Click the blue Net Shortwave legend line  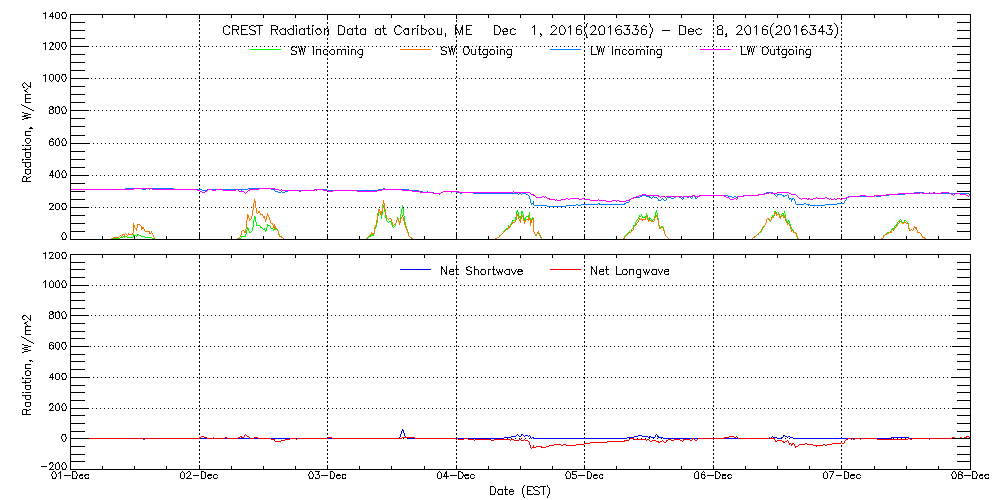[x=415, y=270]
